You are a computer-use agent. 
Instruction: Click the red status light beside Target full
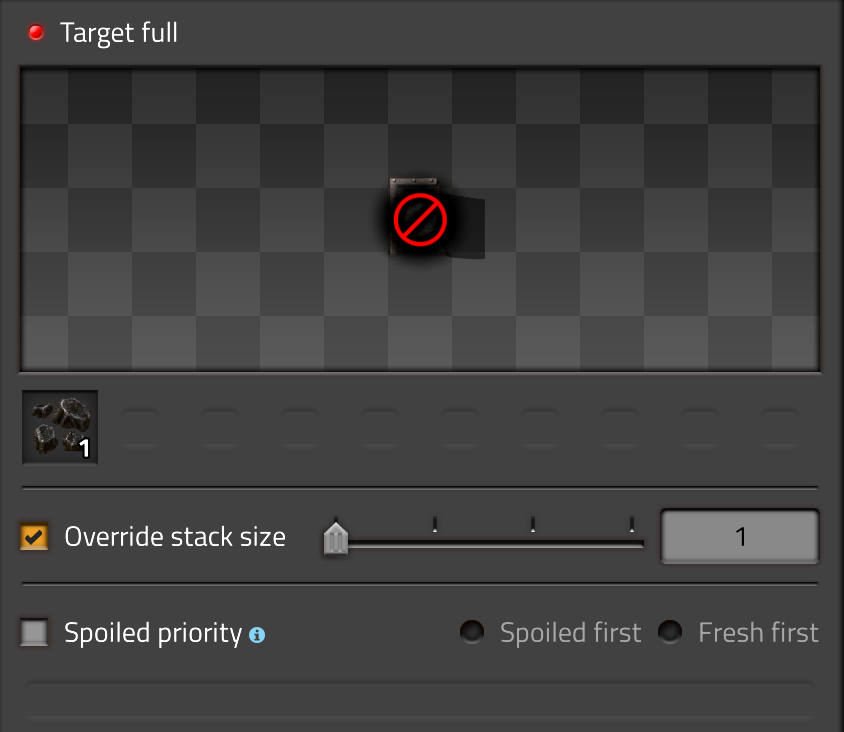coord(37,33)
